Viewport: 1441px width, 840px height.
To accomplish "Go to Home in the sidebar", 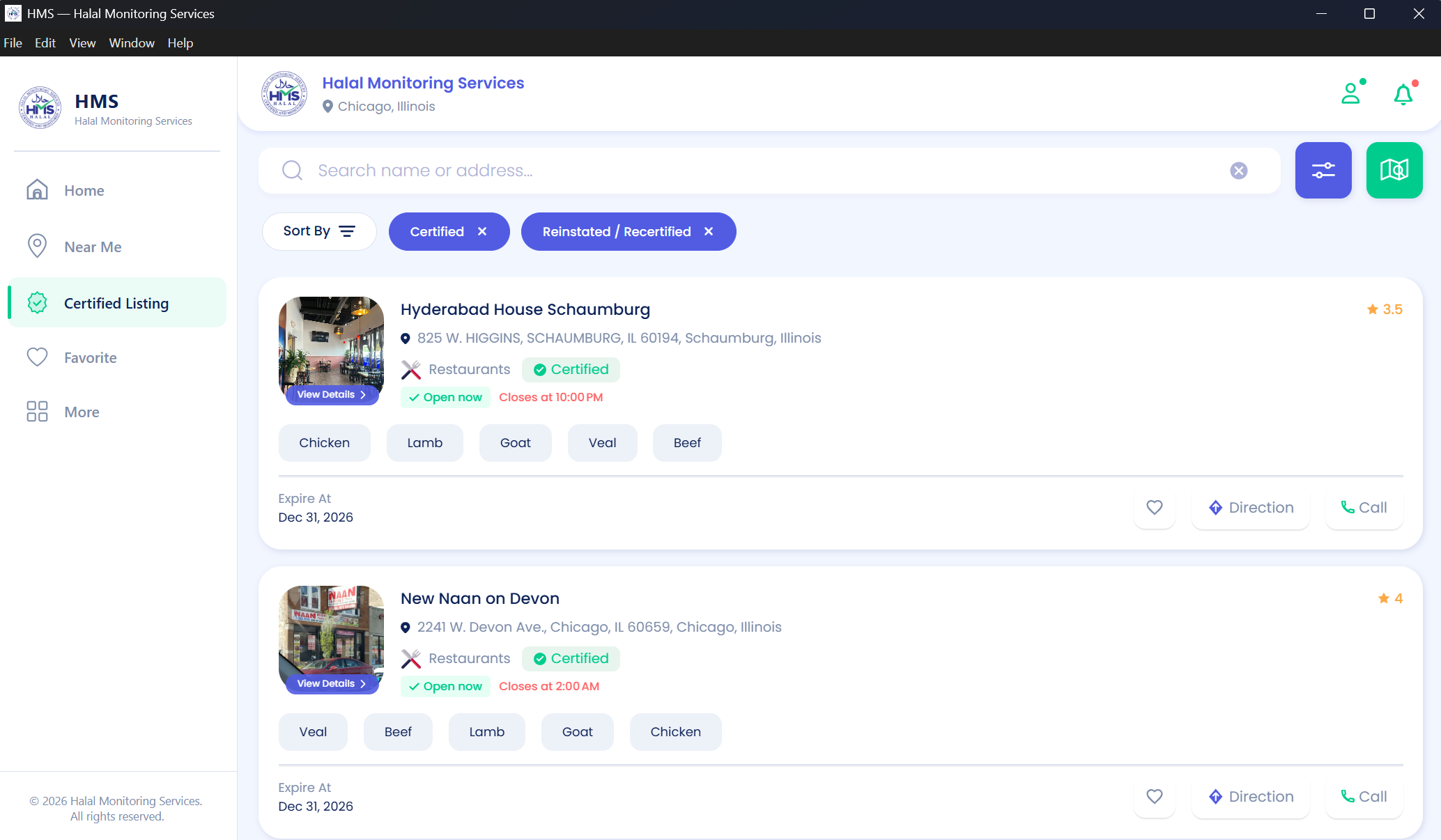I will coord(117,190).
